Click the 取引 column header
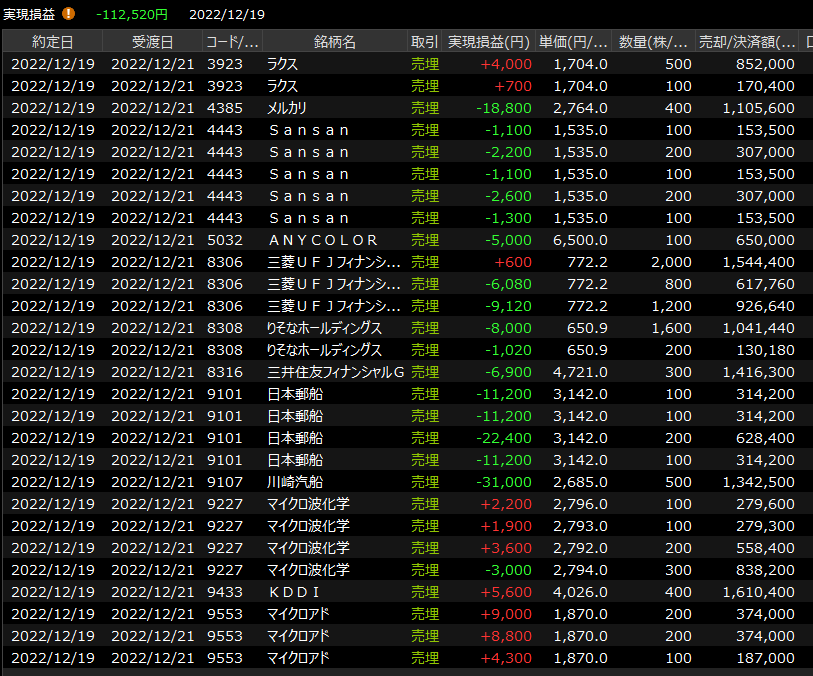Viewport: 813px width, 676px height. [424, 41]
